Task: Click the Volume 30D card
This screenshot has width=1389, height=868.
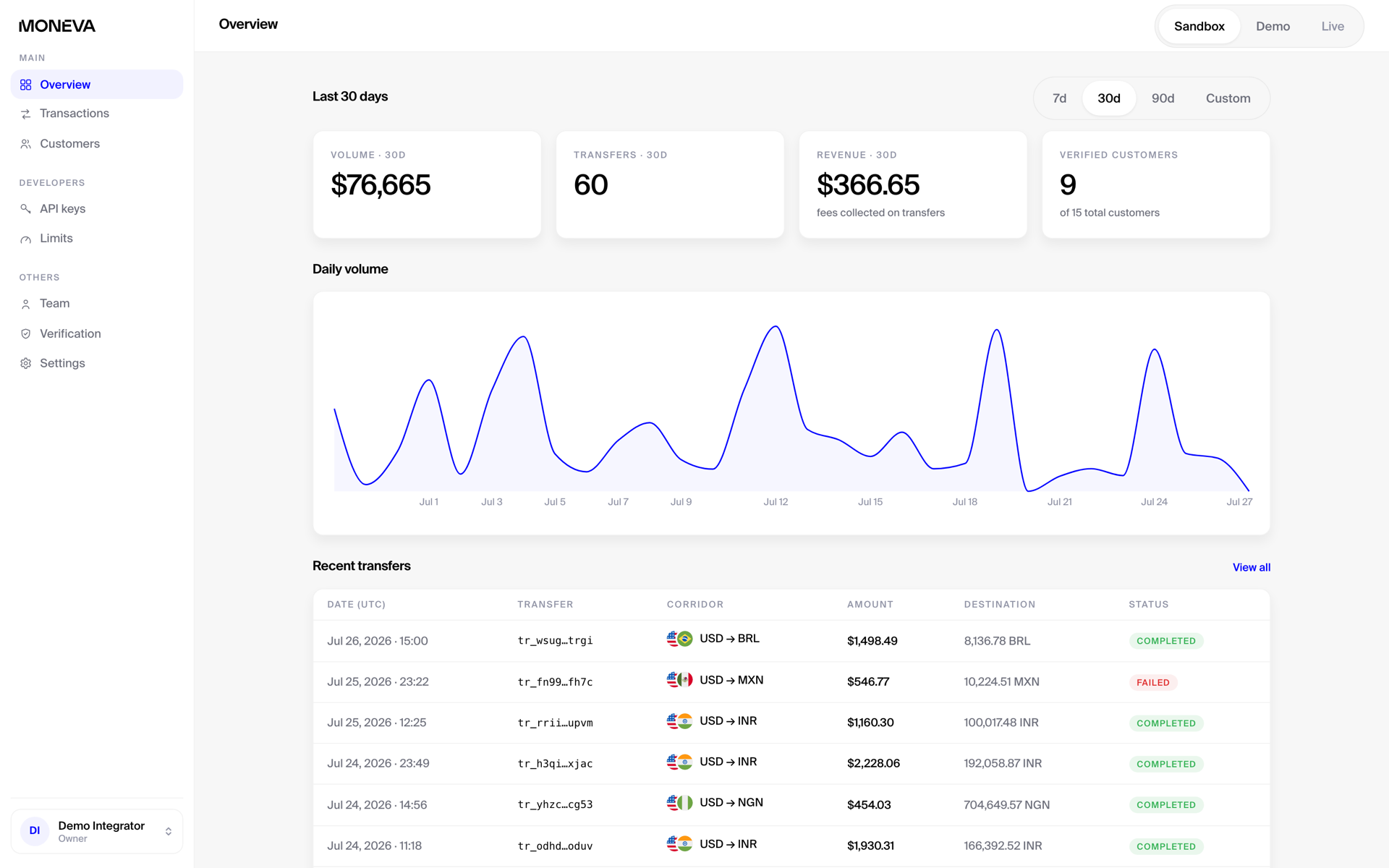Action: point(427,184)
